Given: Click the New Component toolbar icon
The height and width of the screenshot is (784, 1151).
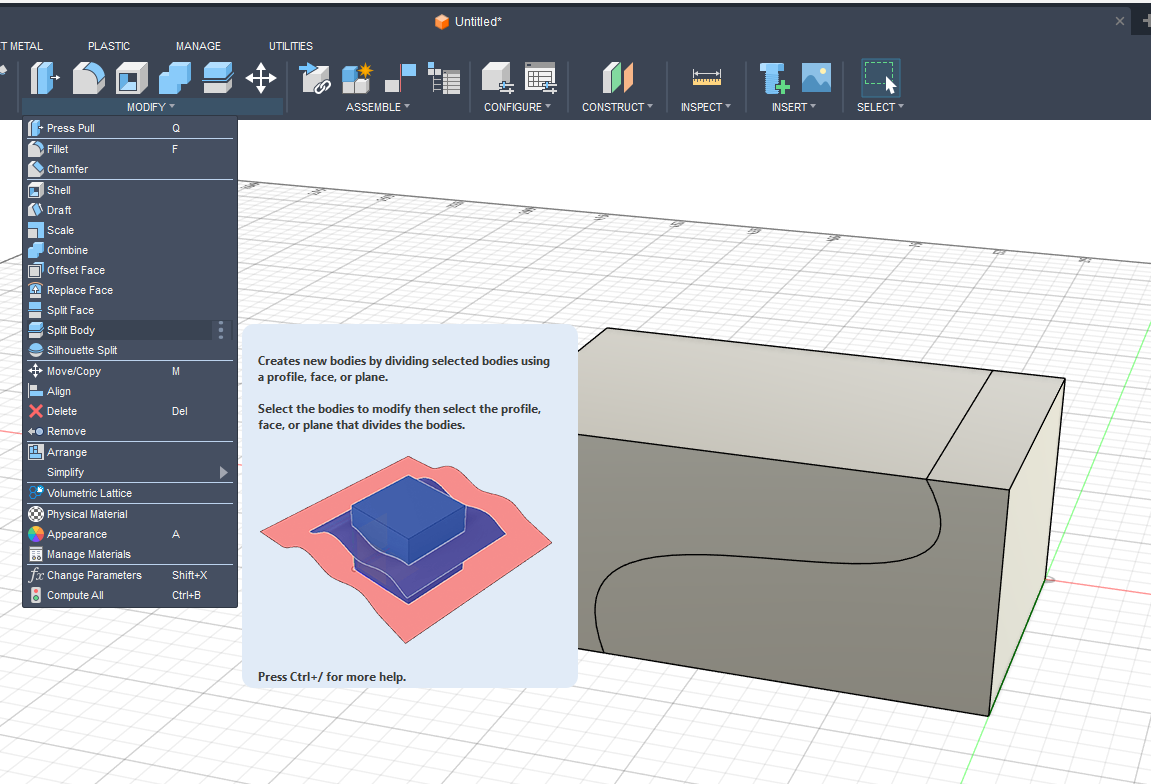Looking at the screenshot, I should (x=357, y=78).
